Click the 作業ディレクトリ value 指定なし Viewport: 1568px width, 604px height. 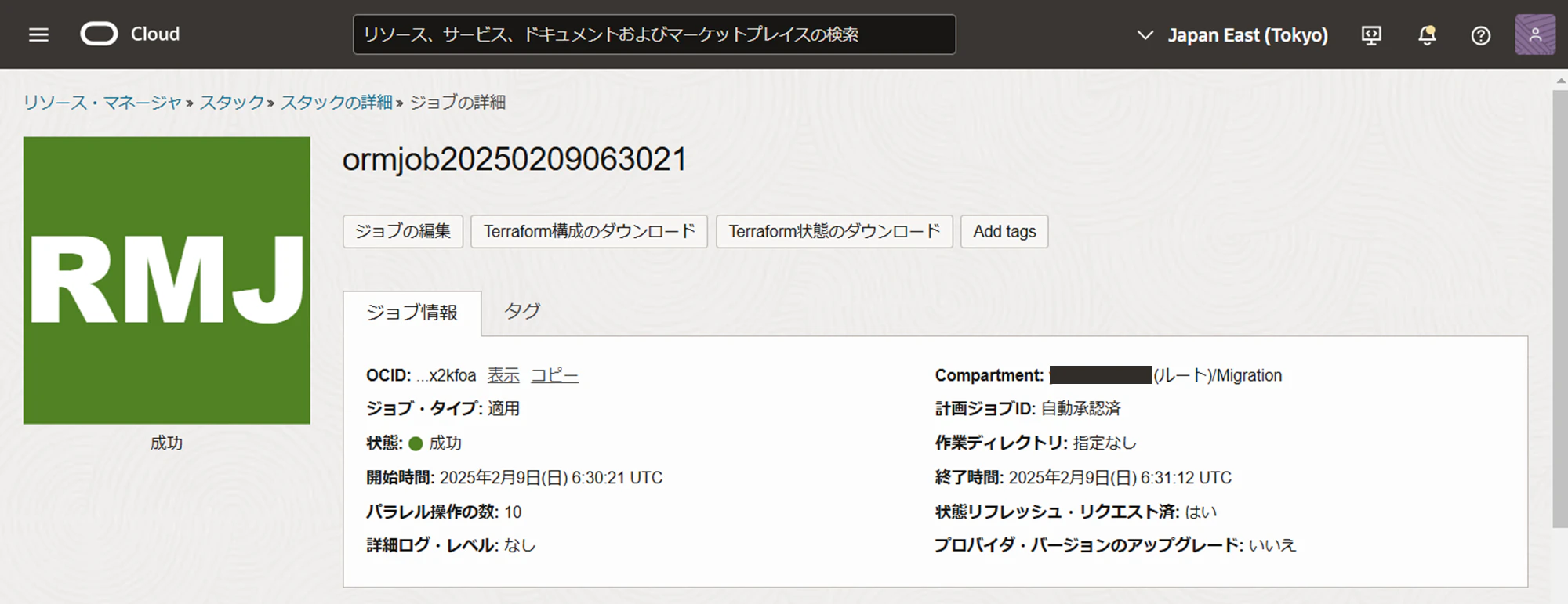point(1105,443)
